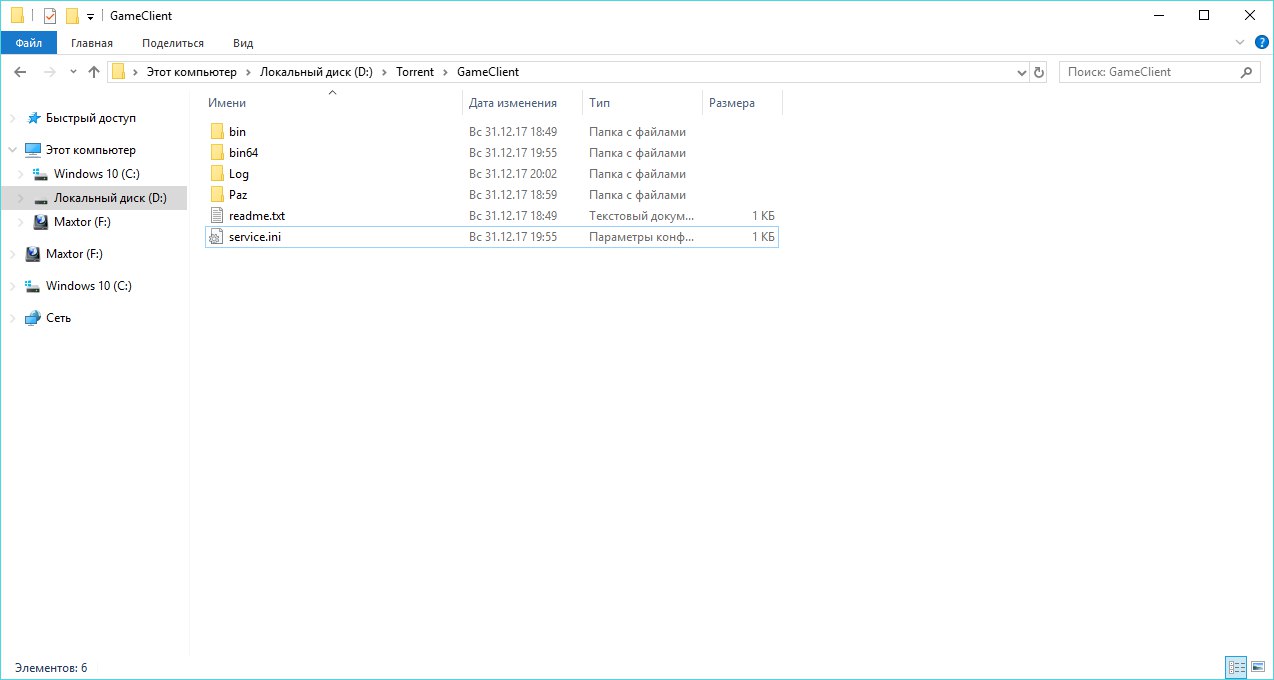Switch to details view layout
The image size is (1274, 680).
(x=1236, y=667)
